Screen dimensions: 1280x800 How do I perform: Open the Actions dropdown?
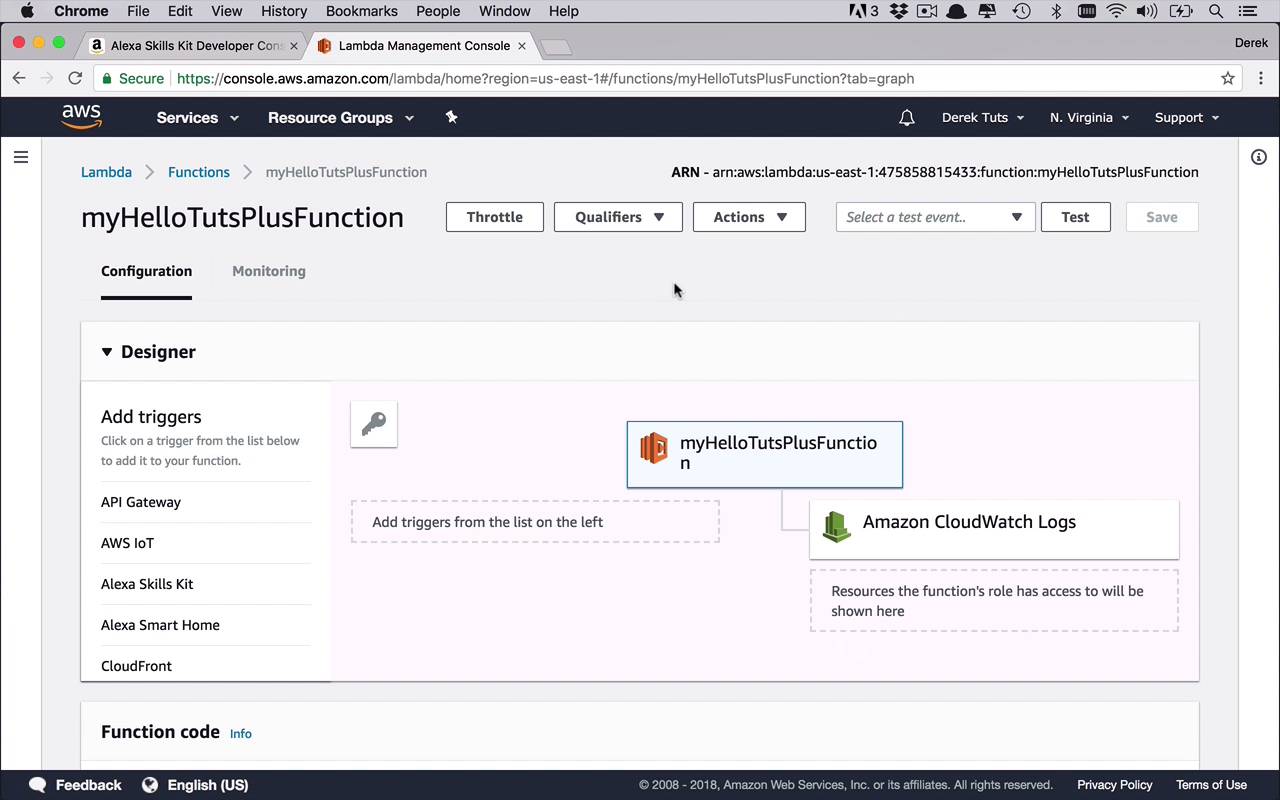[749, 217]
